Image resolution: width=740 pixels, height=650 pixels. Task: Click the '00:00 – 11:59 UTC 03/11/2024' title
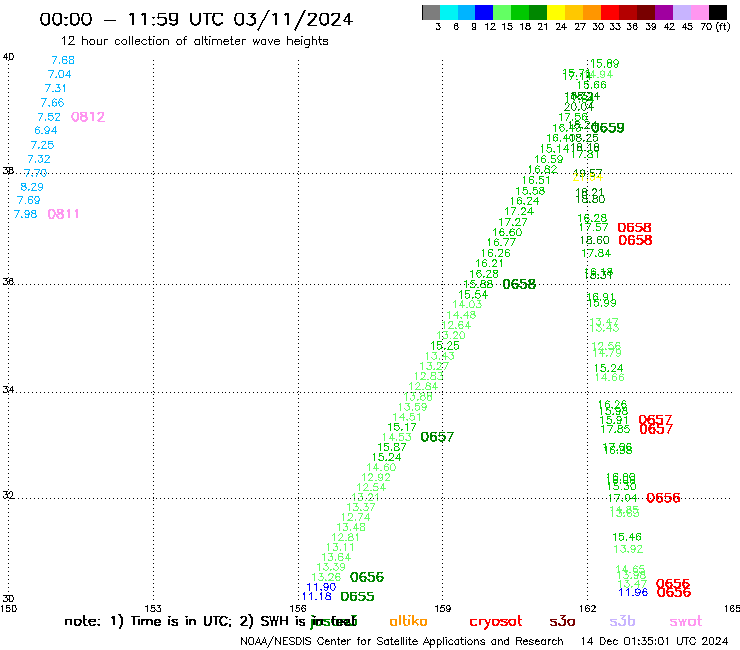[196, 19]
